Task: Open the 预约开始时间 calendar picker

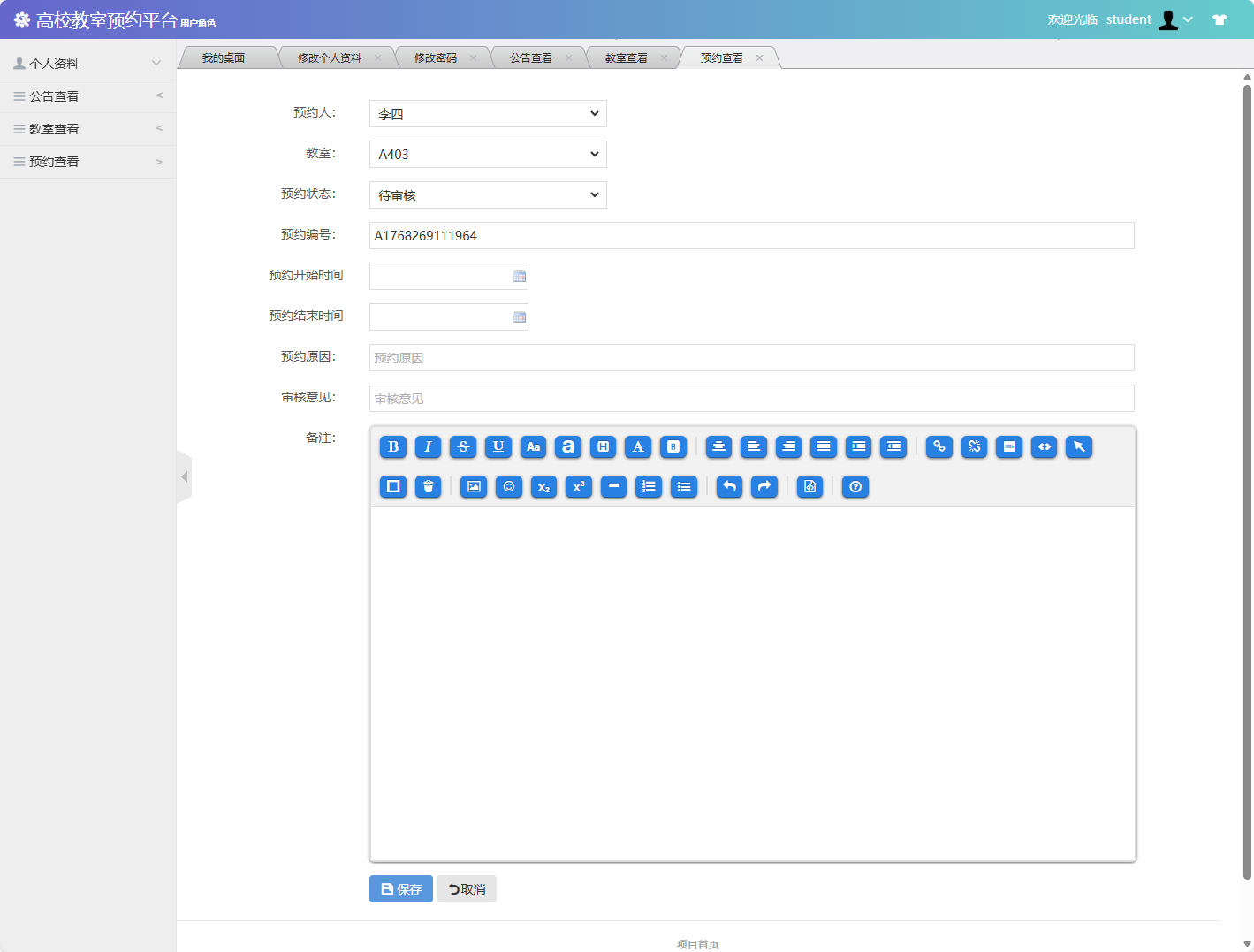Action: point(520,277)
